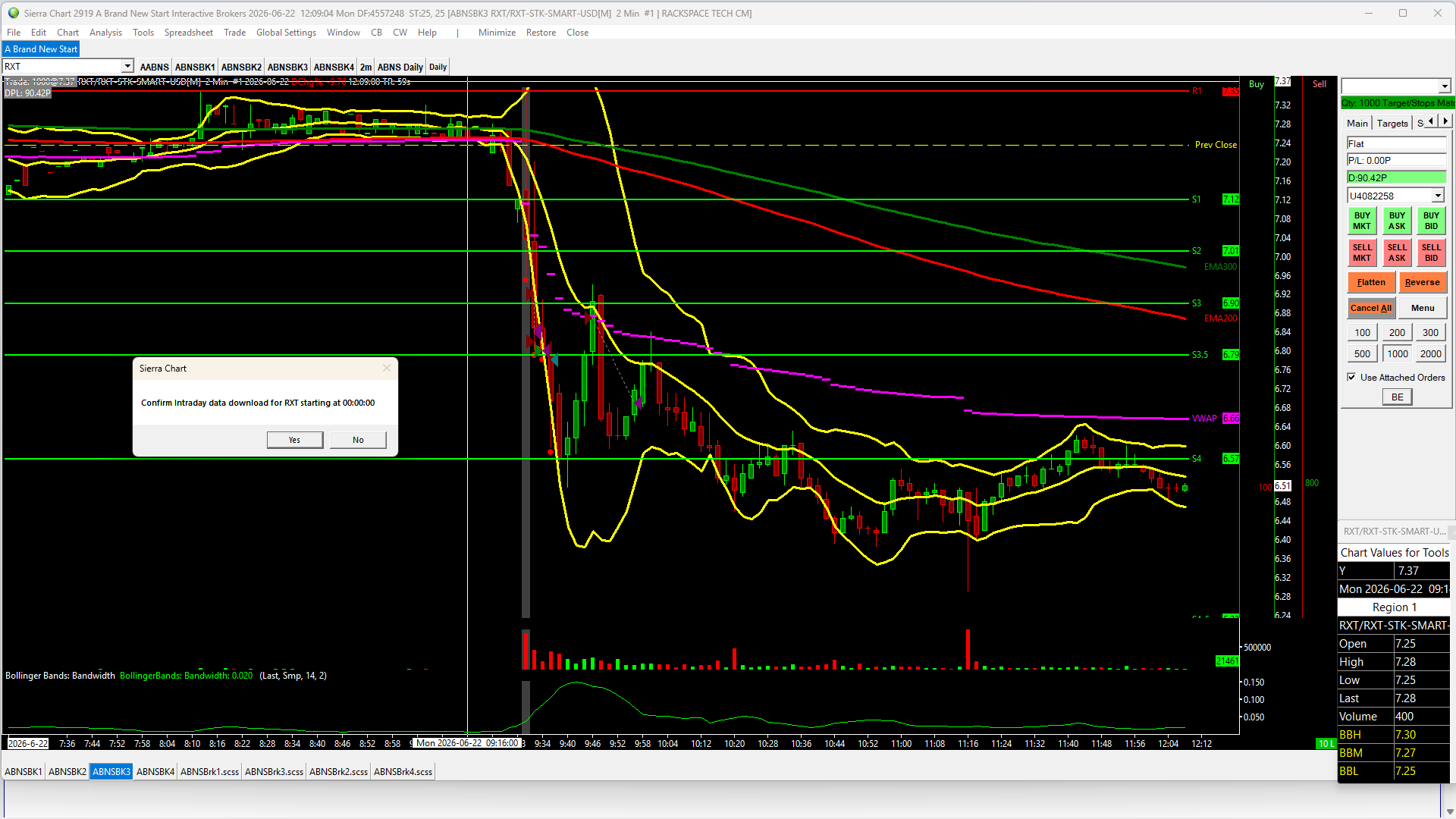1456x819 pixels.
Task: Set order quantity to 1000
Action: (1397, 353)
